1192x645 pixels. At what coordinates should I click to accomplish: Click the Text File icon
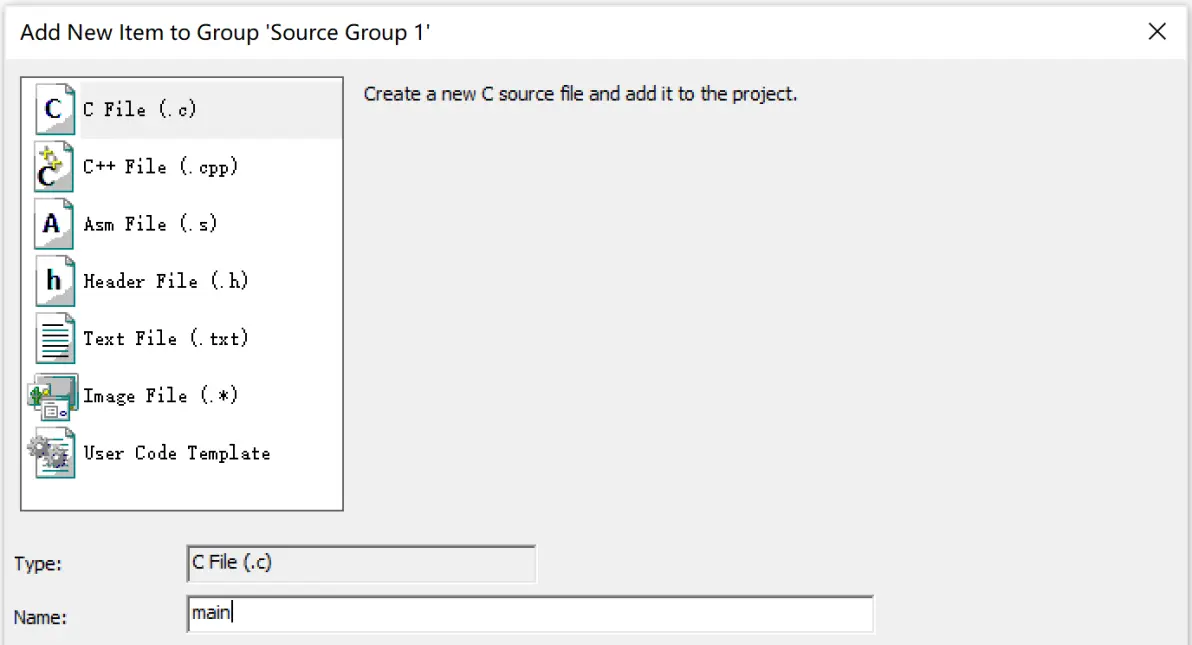click(54, 338)
